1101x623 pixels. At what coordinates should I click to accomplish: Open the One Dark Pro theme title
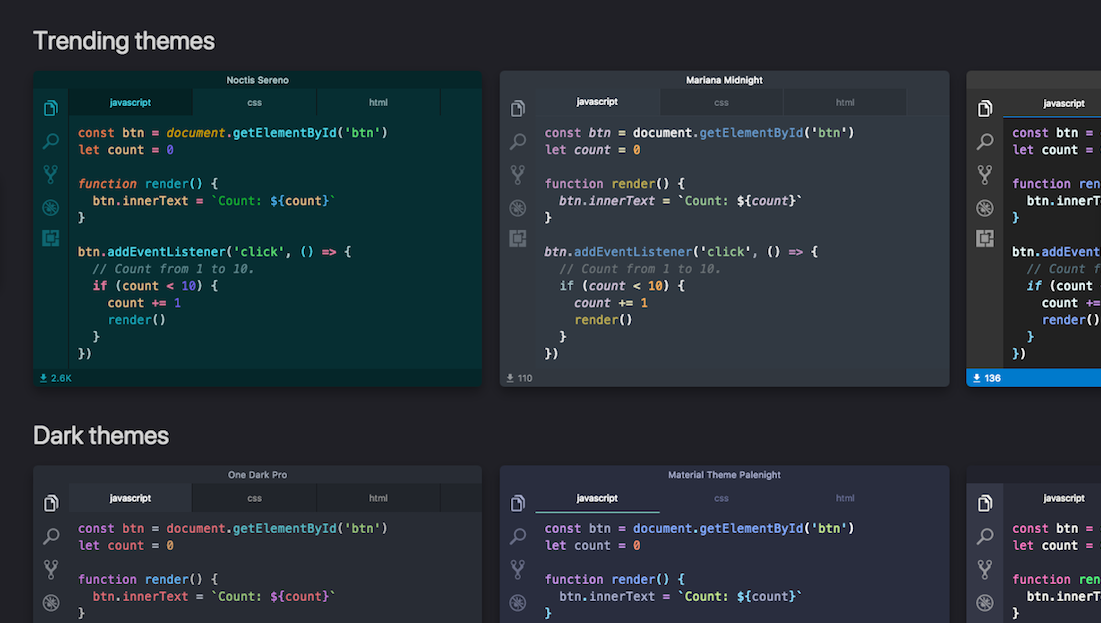257,475
